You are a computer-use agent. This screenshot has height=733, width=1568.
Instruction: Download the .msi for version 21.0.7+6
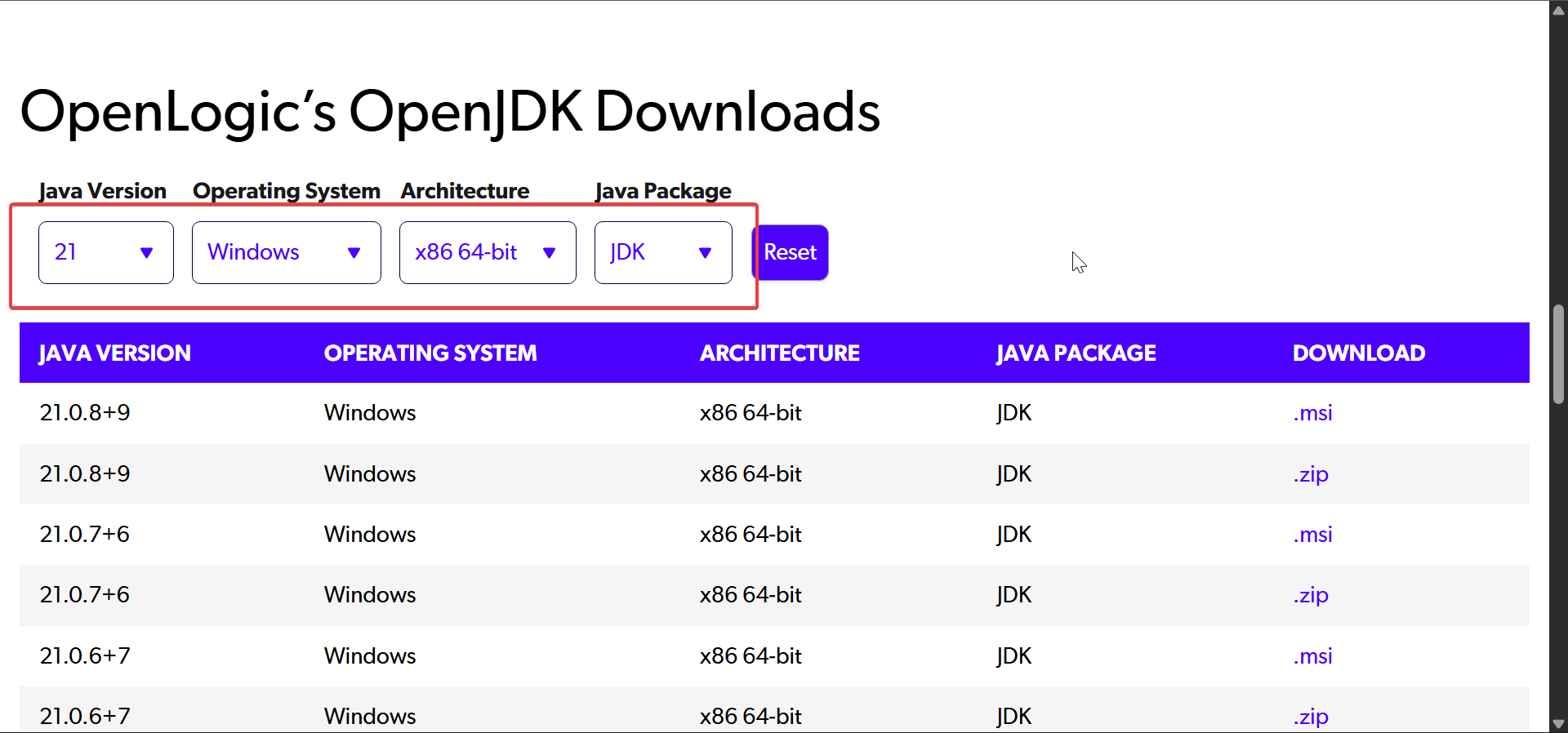(x=1312, y=535)
